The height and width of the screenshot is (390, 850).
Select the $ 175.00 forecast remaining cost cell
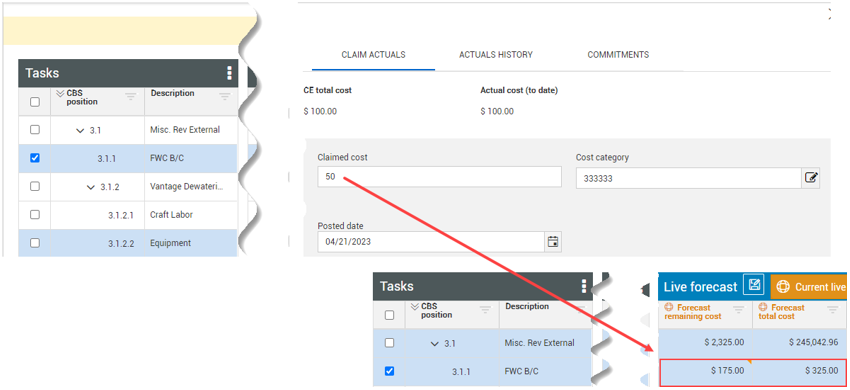pos(705,371)
